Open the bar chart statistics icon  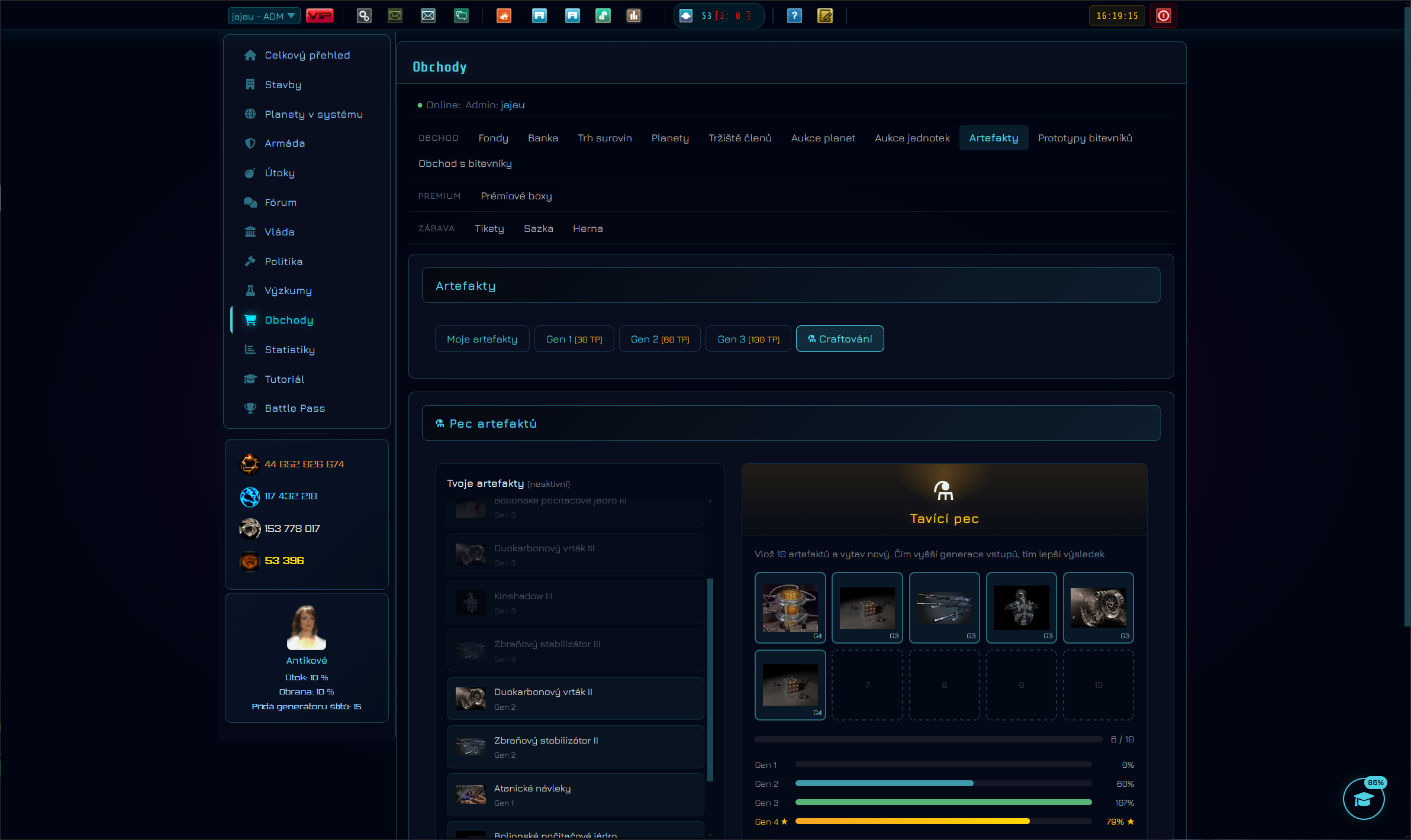coord(634,16)
